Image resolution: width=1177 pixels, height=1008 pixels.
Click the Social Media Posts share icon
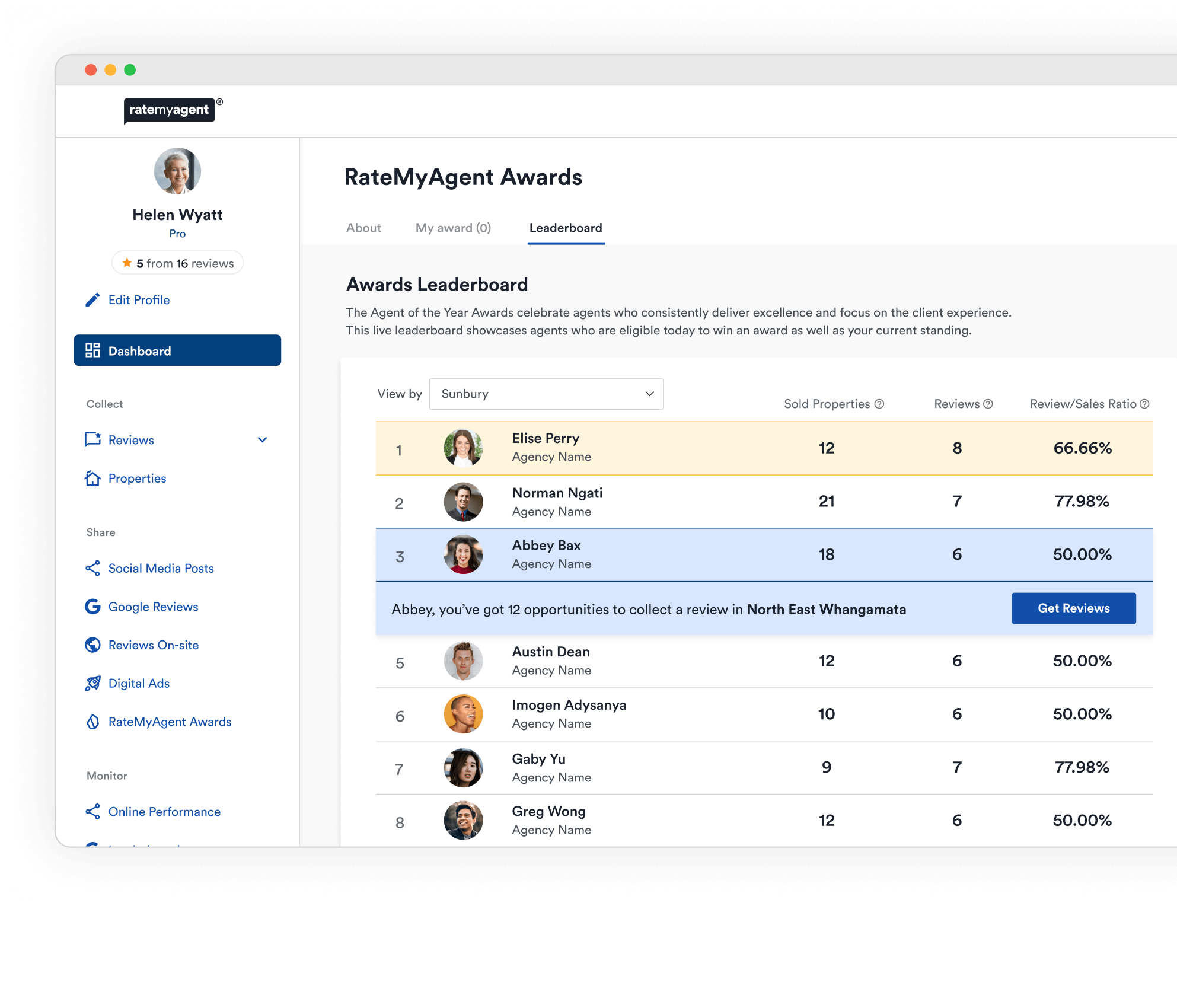[x=92, y=569]
